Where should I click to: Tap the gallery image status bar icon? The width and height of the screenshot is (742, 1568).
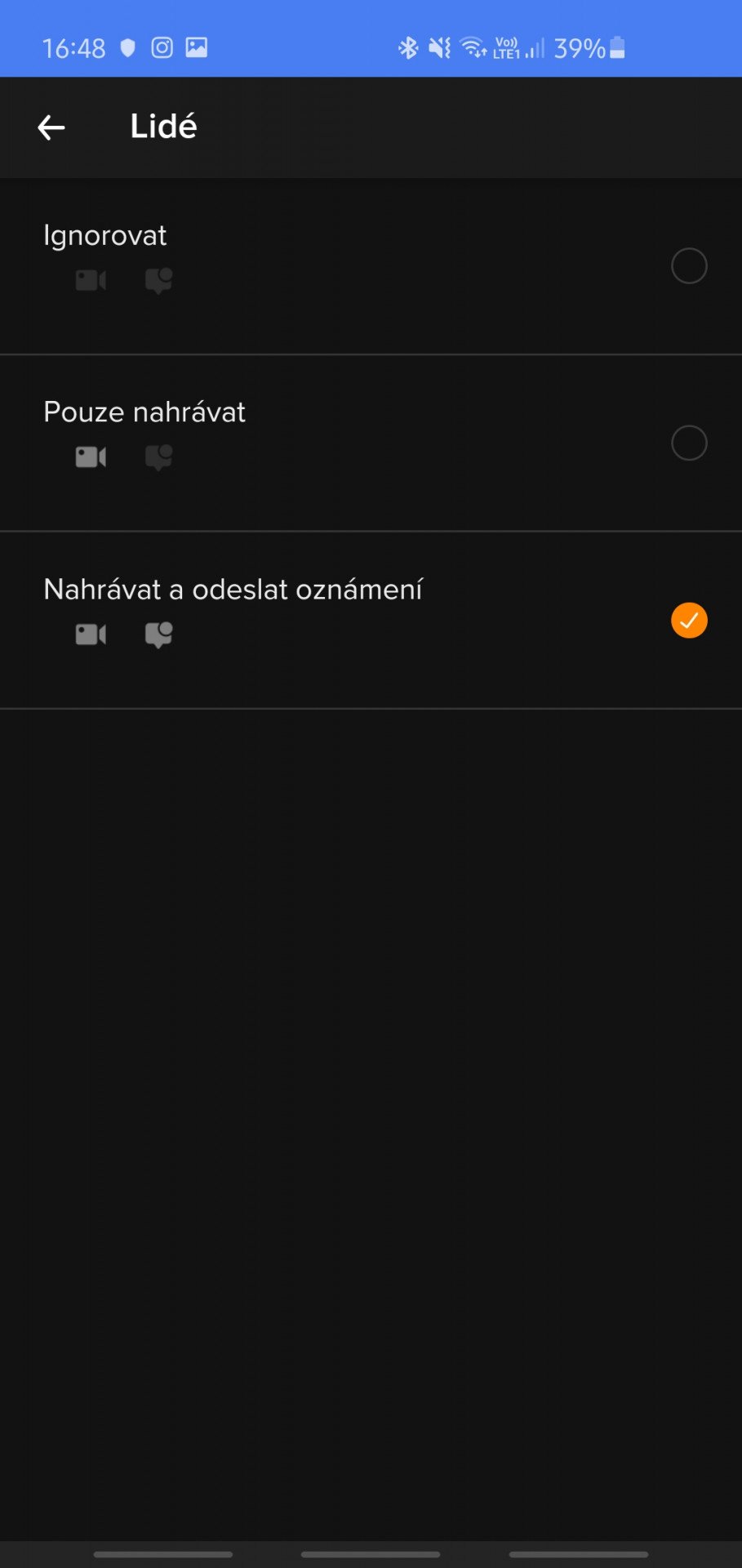click(197, 47)
